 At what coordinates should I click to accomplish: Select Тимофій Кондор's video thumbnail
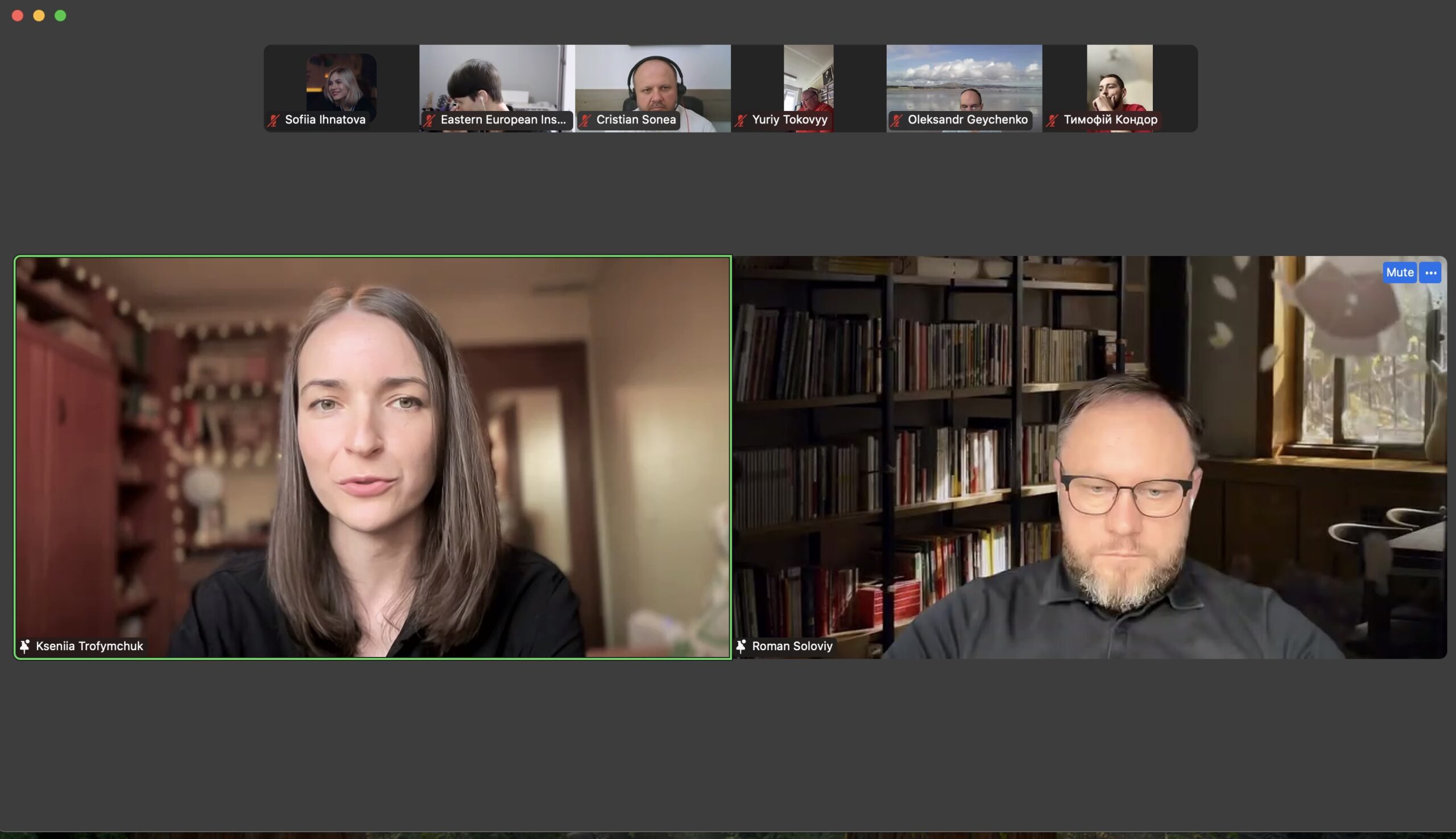pos(1120,88)
